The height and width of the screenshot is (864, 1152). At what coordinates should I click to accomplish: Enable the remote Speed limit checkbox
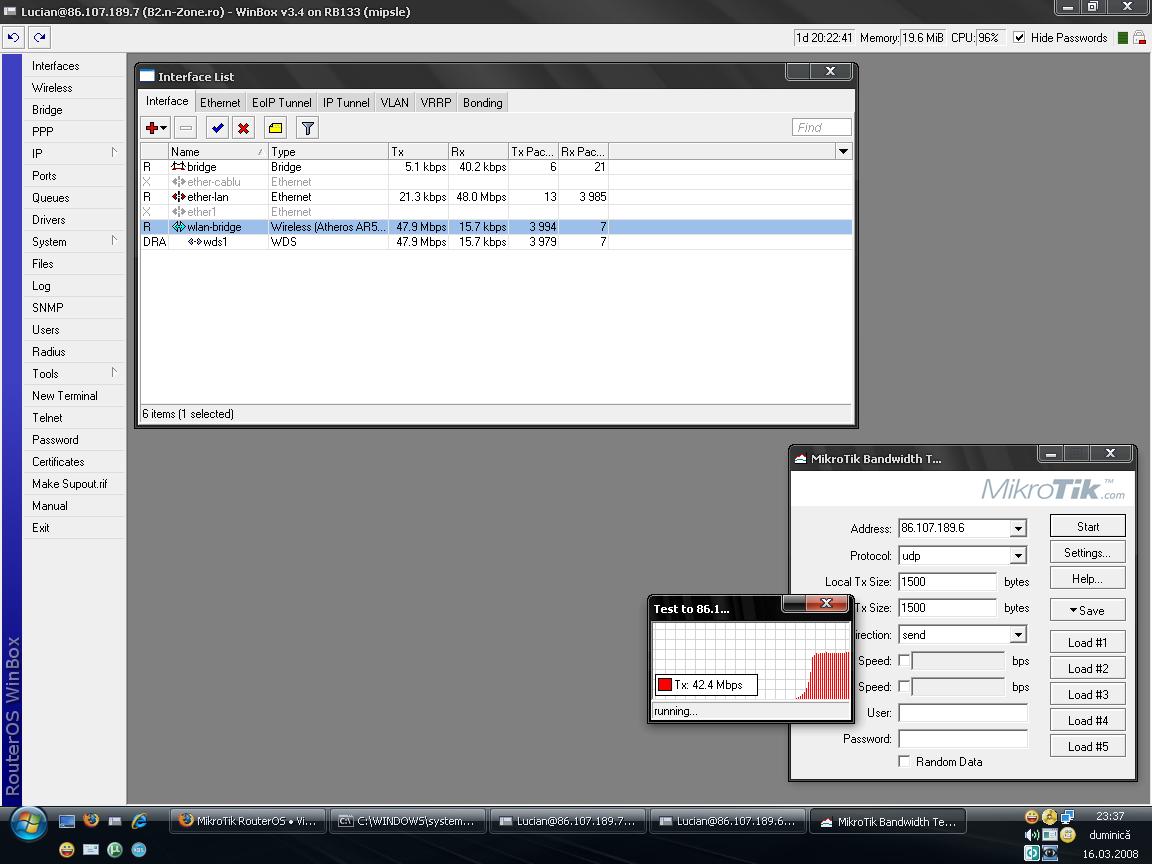[904, 686]
